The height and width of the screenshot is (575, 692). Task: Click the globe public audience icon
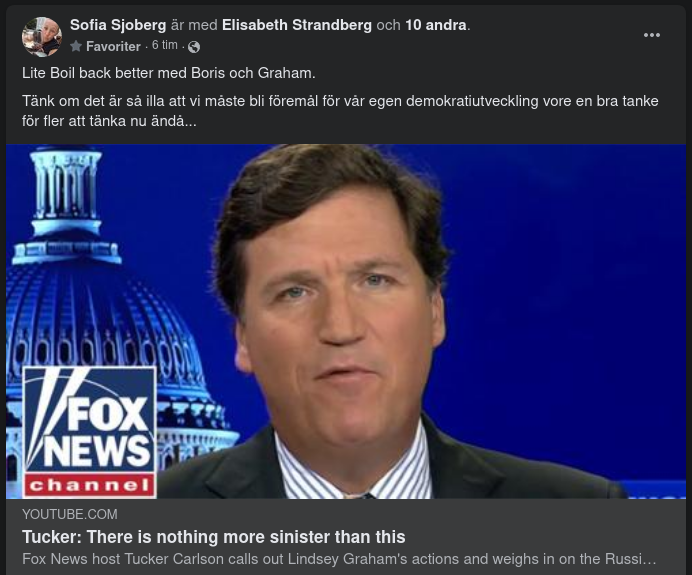[194, 47]
